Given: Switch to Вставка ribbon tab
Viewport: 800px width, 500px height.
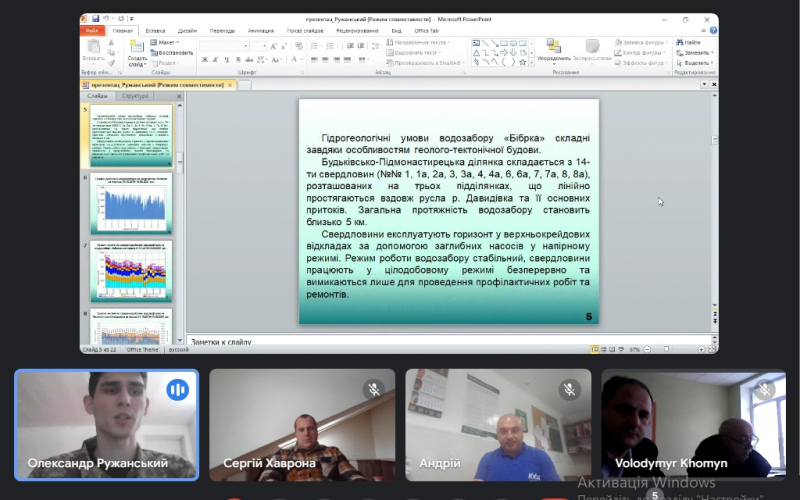Looking at the screenshot, I should pos(155,31).
